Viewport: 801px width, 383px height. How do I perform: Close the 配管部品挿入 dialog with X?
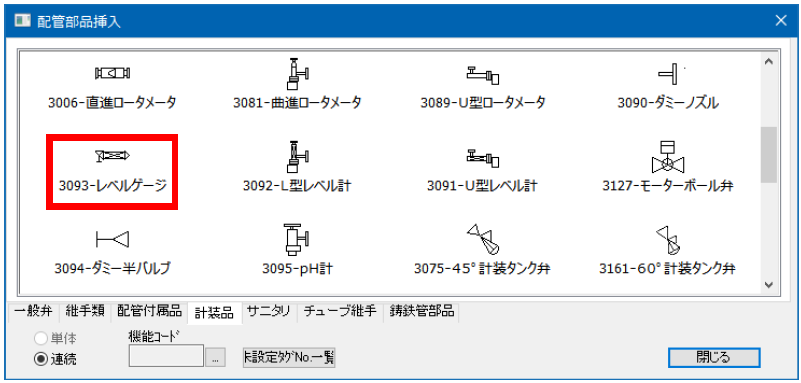pyautogui.click(x=781, y=20)
